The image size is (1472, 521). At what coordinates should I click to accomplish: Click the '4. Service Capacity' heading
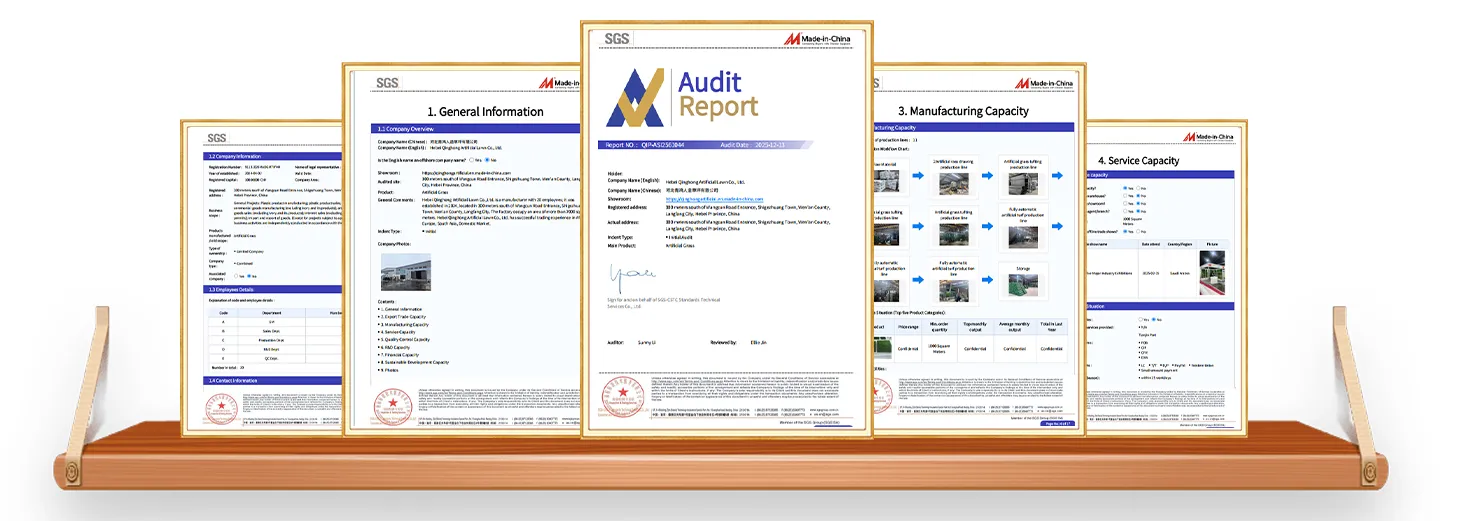pos(1138,160)
